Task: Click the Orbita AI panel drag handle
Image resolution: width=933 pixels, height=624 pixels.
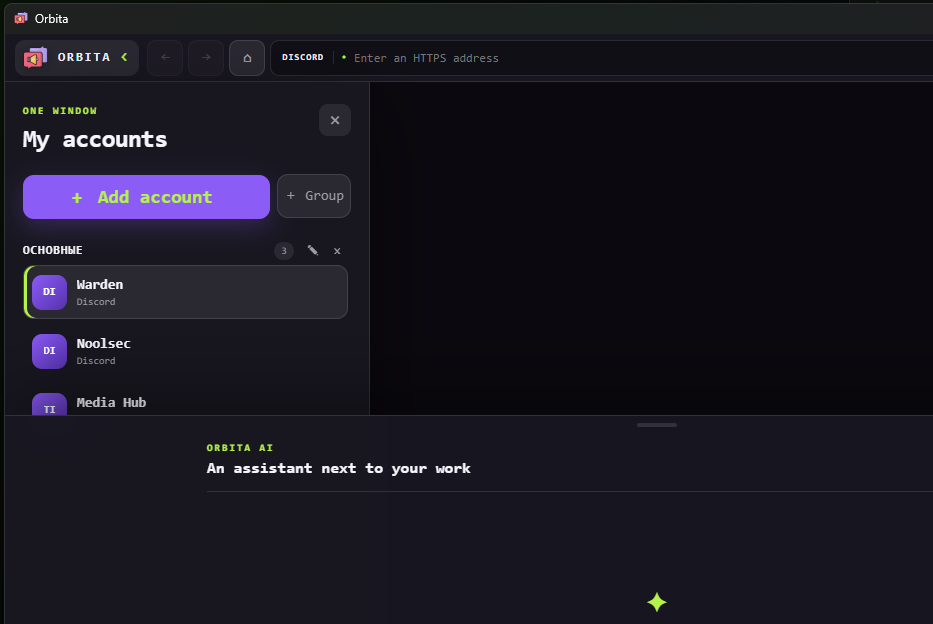Action: [657, 425]
